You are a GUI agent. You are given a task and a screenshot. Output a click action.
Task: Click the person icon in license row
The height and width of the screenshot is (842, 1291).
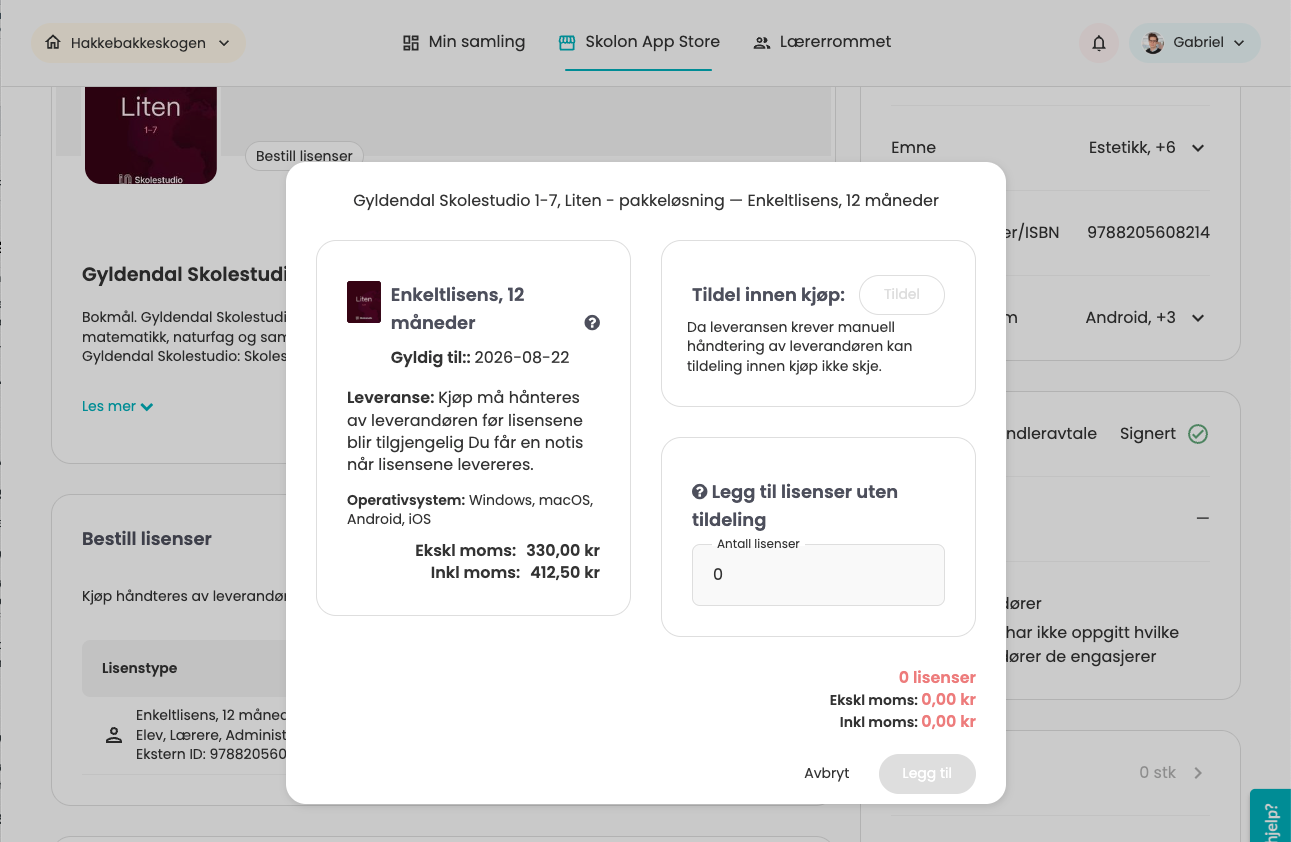[114, 735]
